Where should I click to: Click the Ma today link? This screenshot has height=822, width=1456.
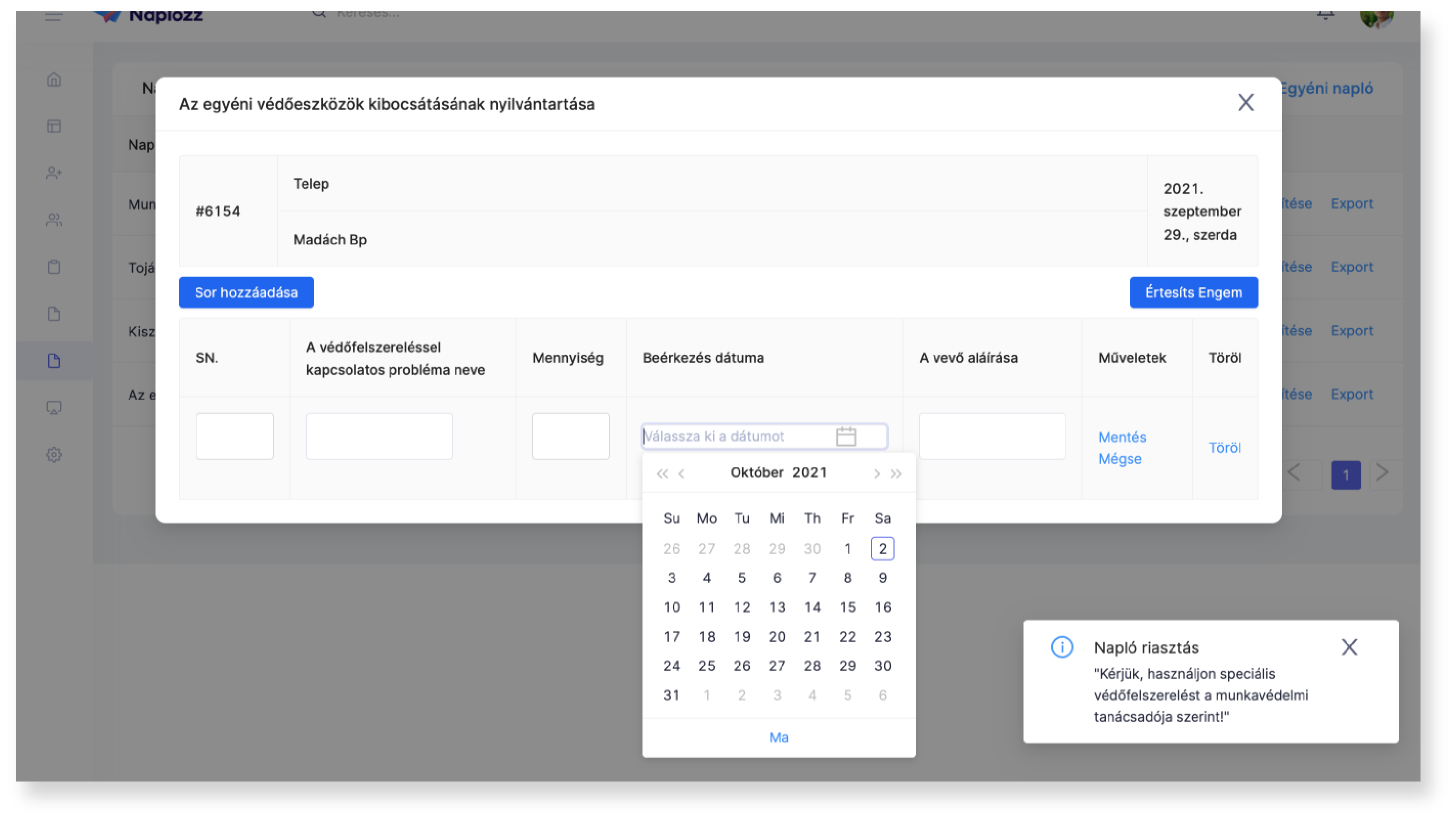click(x=779, y=737)
